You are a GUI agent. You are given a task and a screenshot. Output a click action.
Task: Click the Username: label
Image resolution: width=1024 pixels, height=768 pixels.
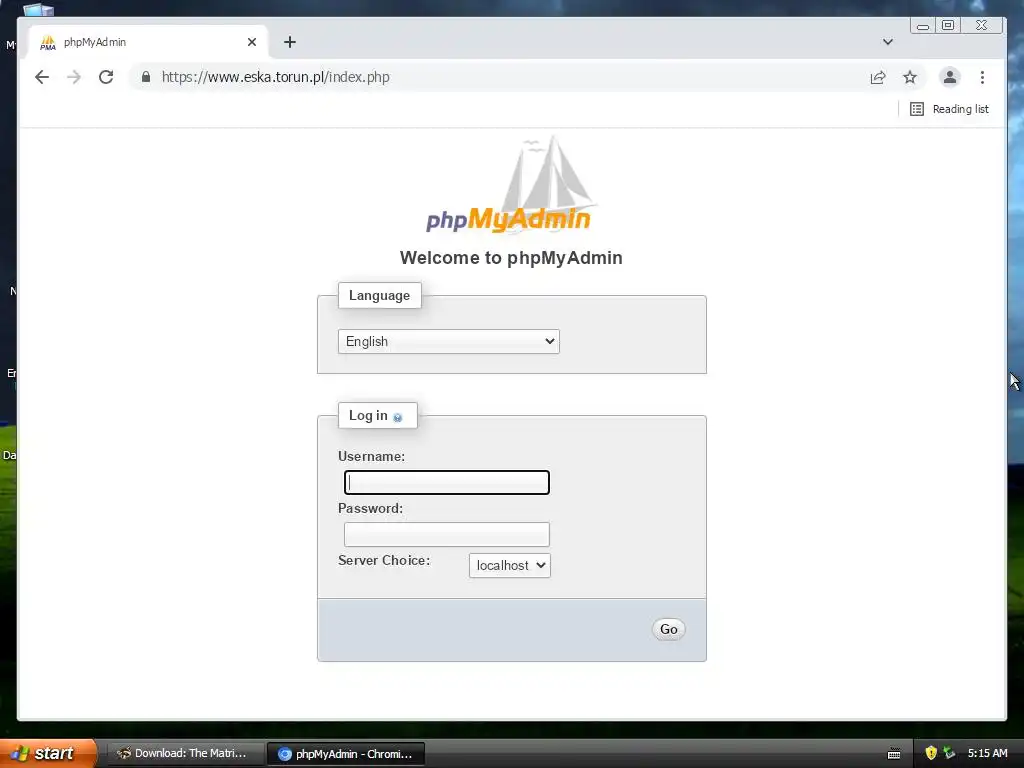371,456
